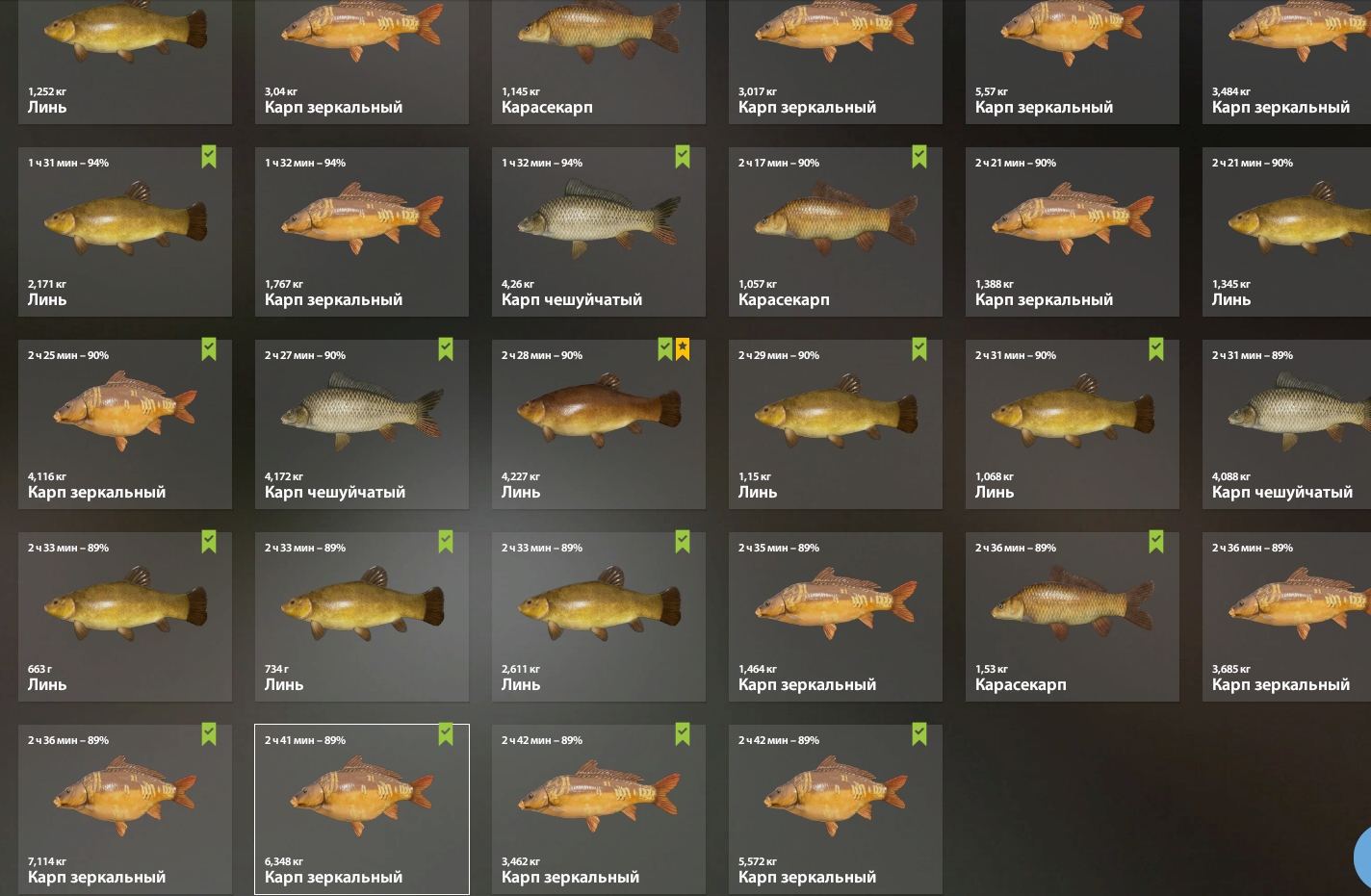Click green checkmark on 1,057 кг Карасекарп card
This screenshot has height=896, width=1371.
(919, 157)
